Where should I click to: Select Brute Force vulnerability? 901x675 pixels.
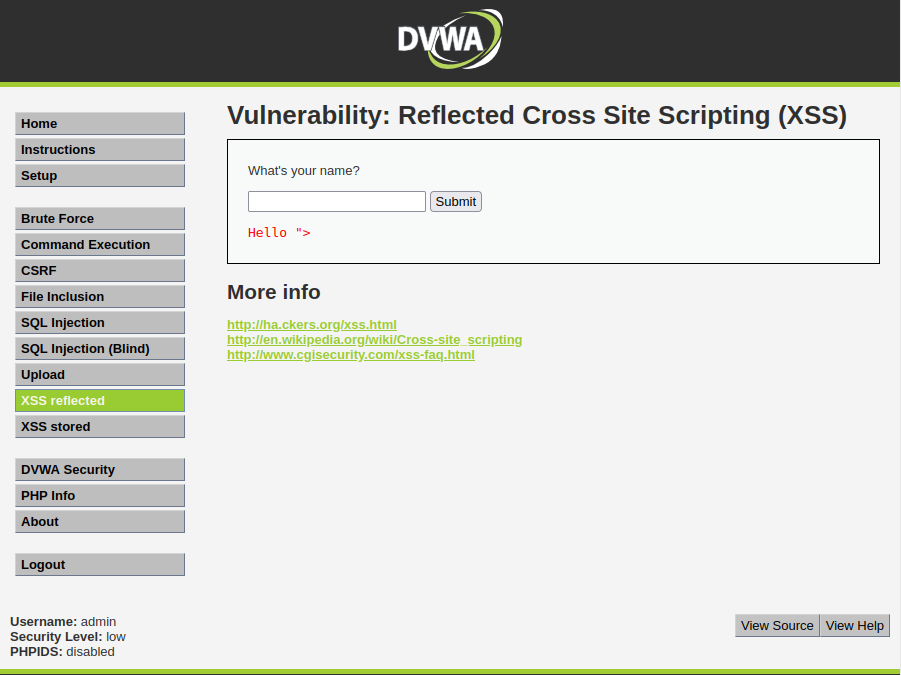click(100, 218)
